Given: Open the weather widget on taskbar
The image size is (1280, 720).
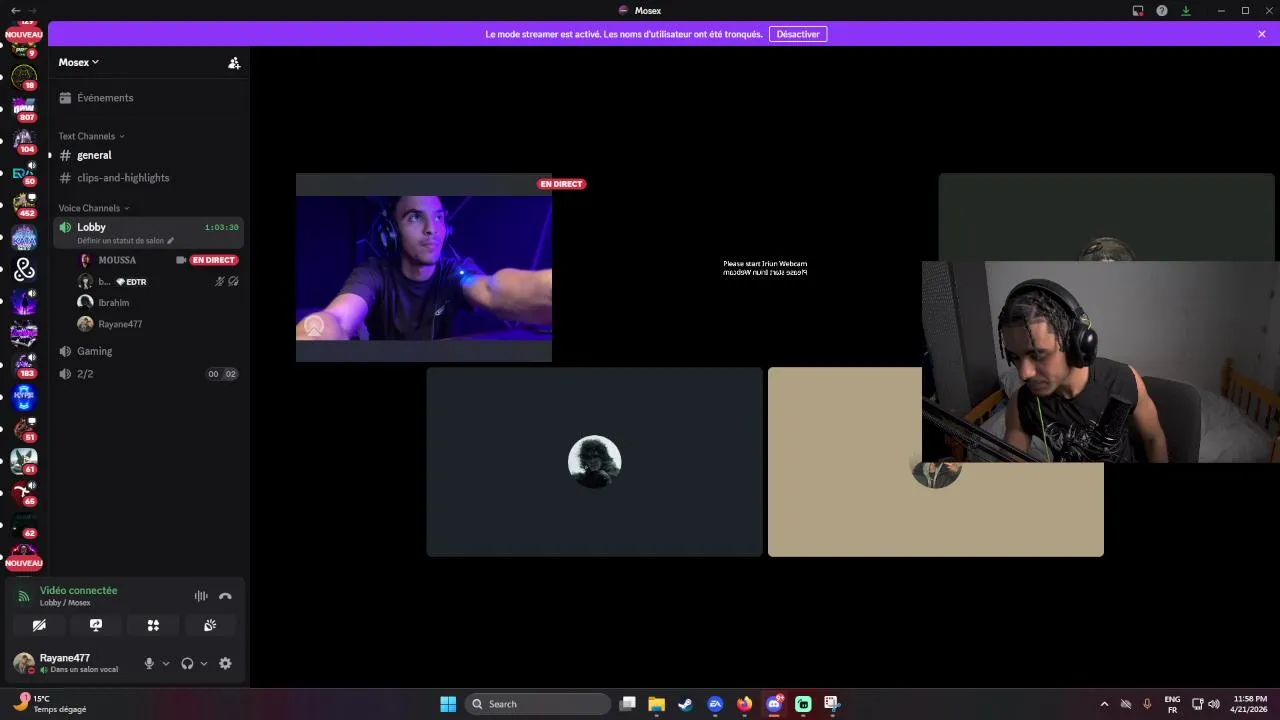Looking at the screenshot, I should point(50,704).
